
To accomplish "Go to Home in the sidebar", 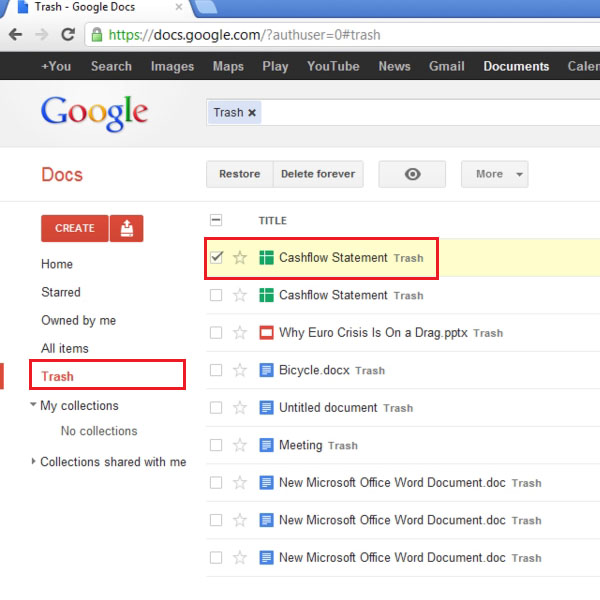I will (x=57, y=264).
